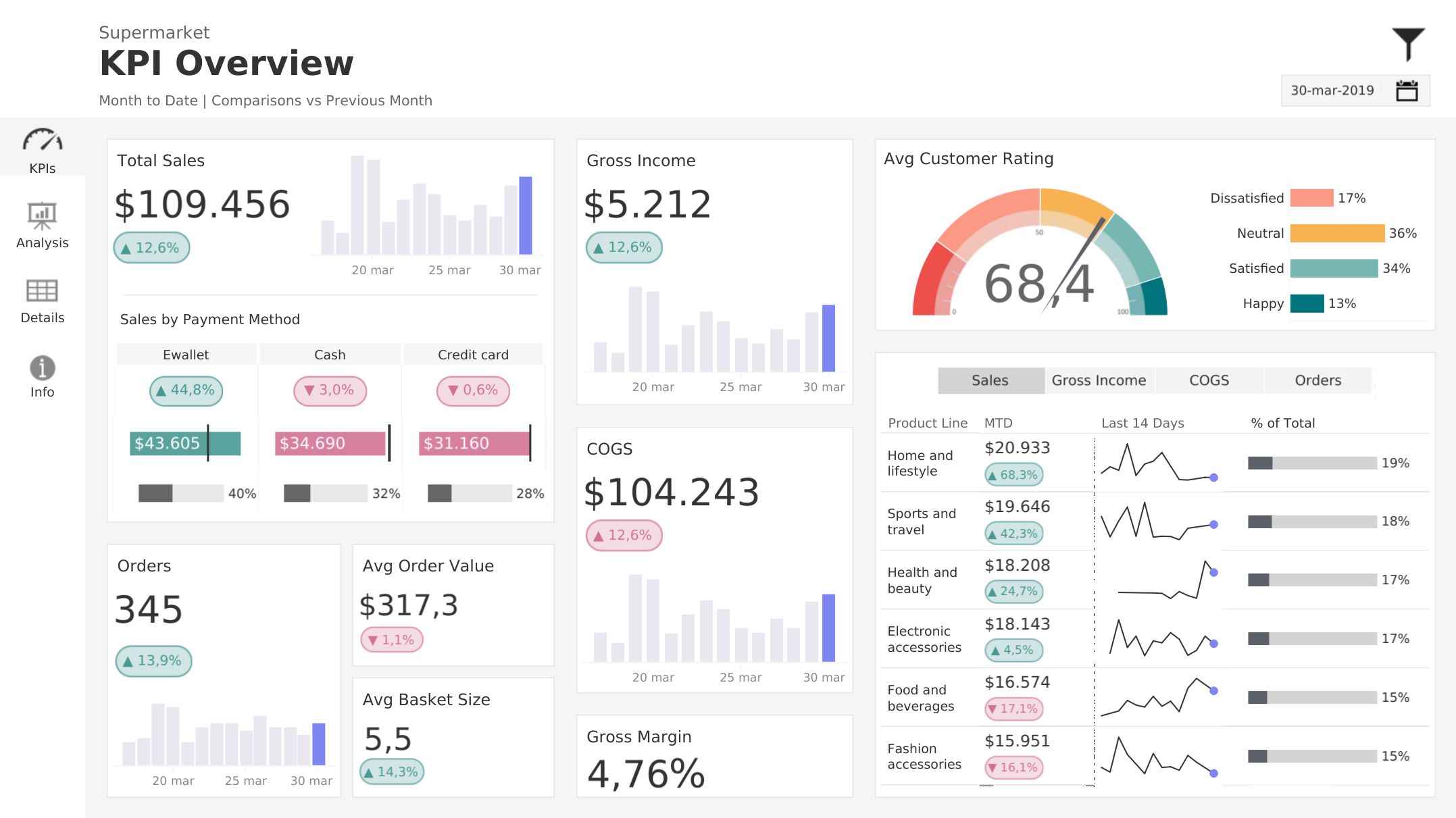Image resolution: width=1456 pixels, height=818 pixels.
Task: Click the highlighted 30 mar Total Sales bar
Action: (525, 215)
